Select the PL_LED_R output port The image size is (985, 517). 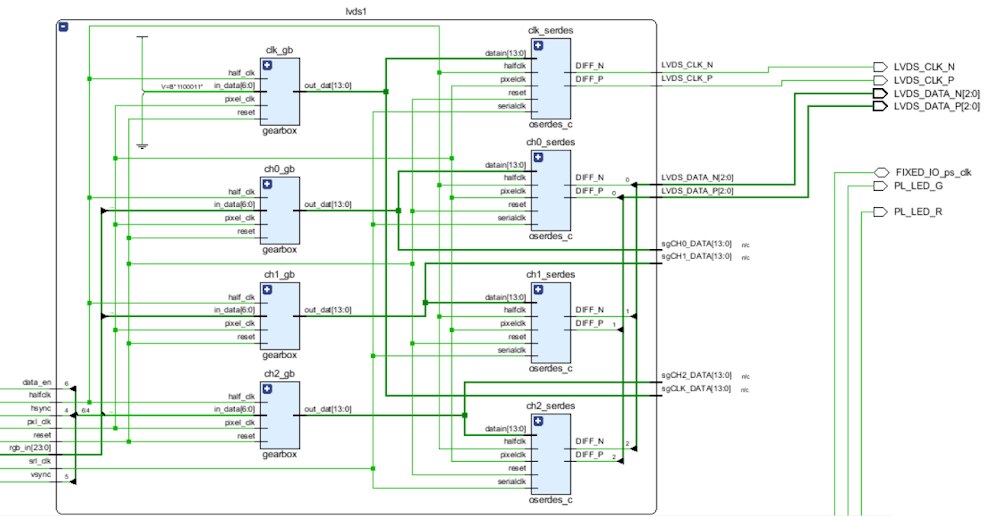881,212
